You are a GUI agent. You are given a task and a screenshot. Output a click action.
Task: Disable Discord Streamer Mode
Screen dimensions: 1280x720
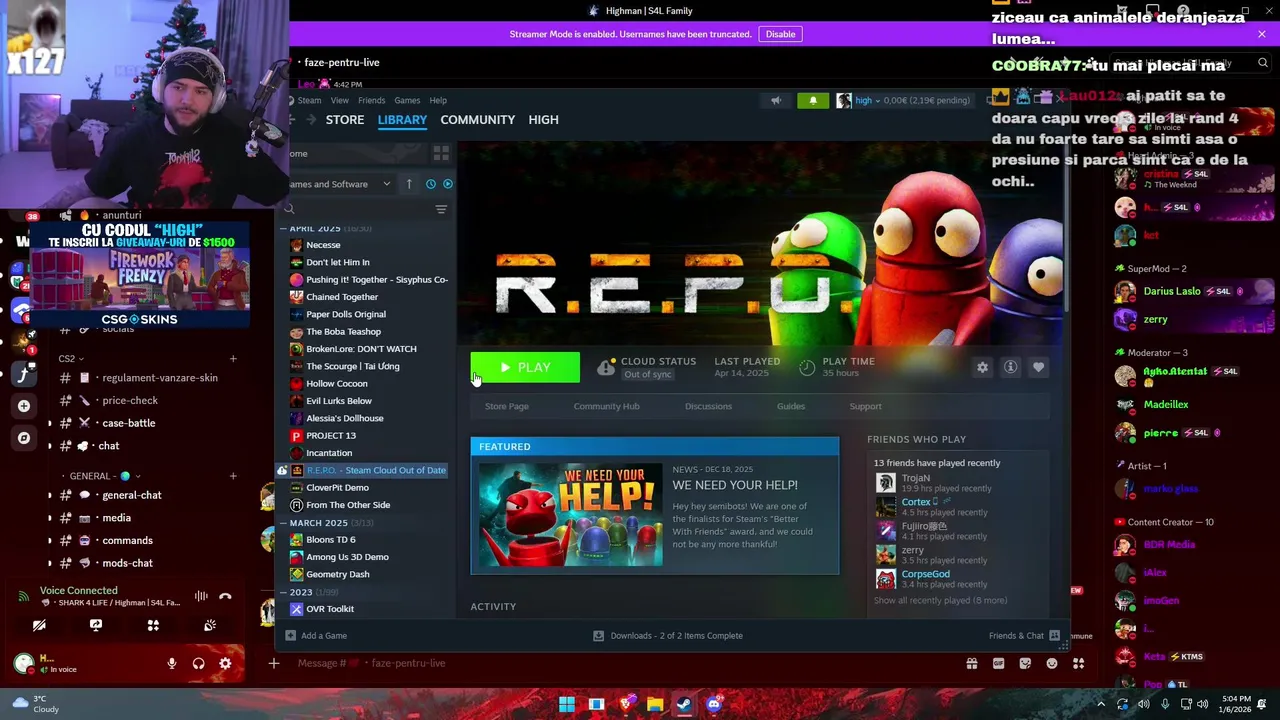pyautogui.click(x=780, y=34)
